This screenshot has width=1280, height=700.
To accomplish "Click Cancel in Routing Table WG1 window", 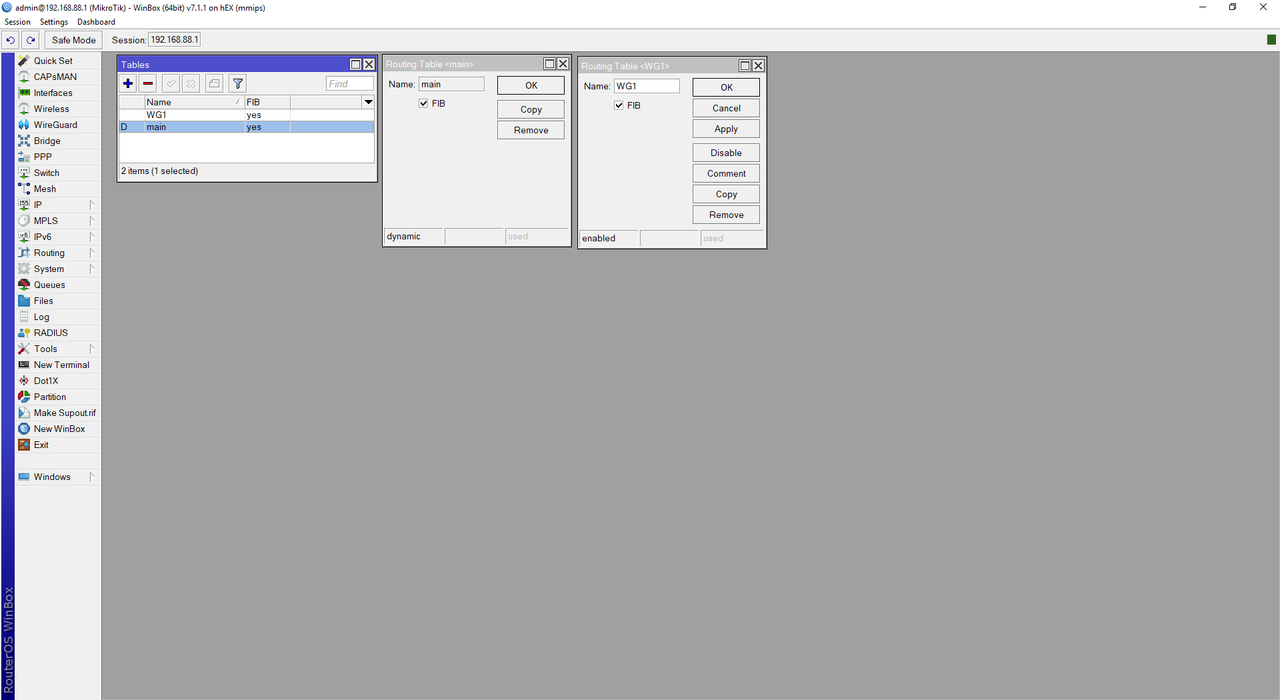I will click(726, 109).
